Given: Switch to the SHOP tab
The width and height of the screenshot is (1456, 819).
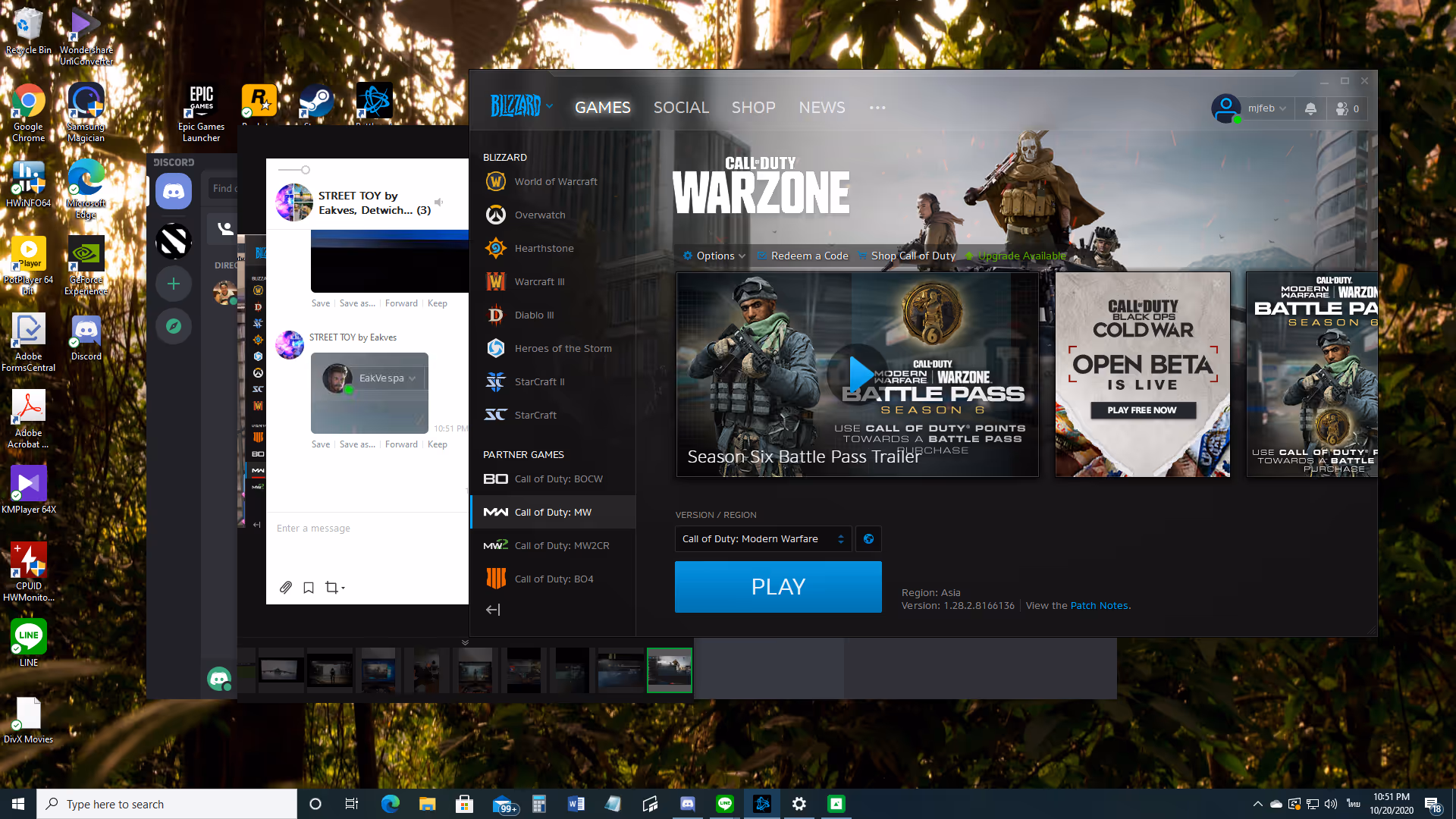Looking at the screenshot, I should pyautogui.click(x=753, y=108).
